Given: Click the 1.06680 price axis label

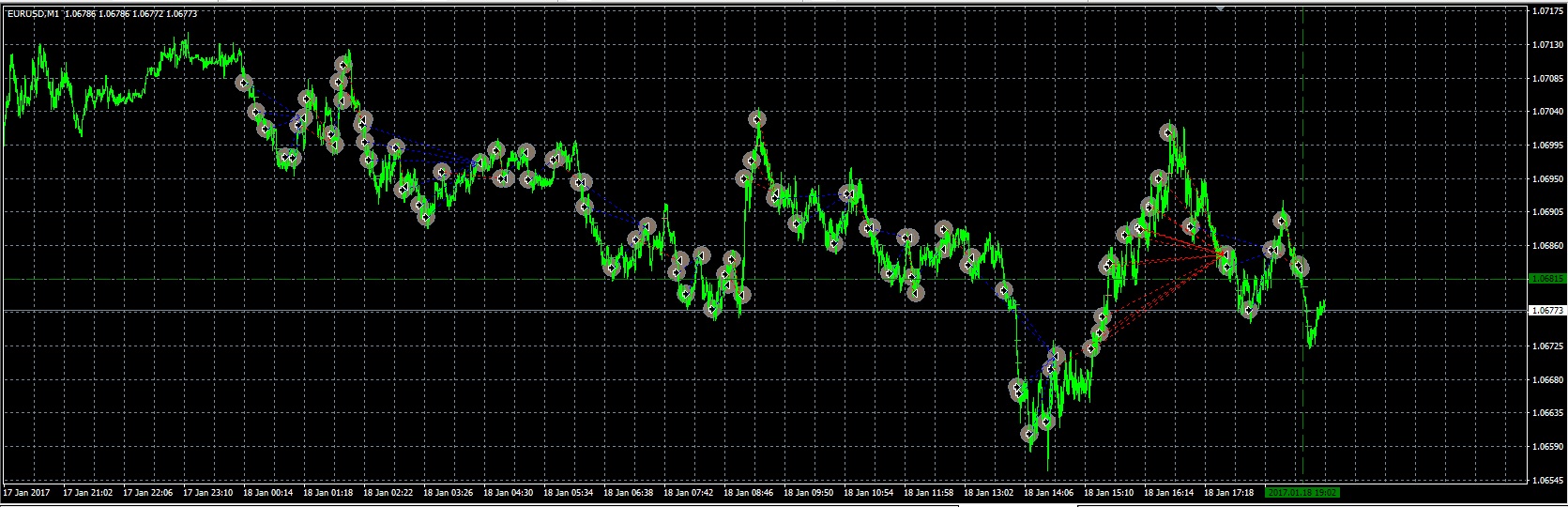Looking at the screenshot, I should click(x=1545, y=380).
